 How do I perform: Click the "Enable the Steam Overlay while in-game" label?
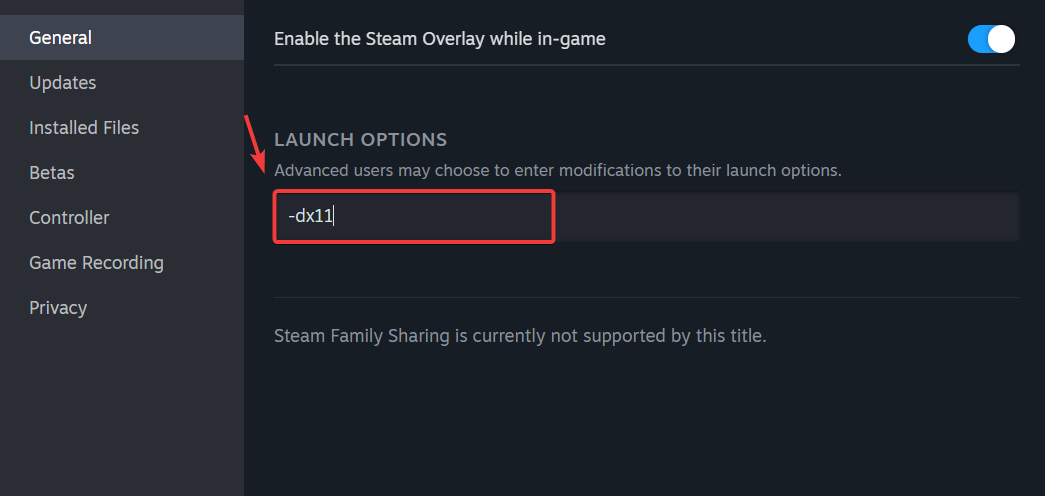pos(440,39)
